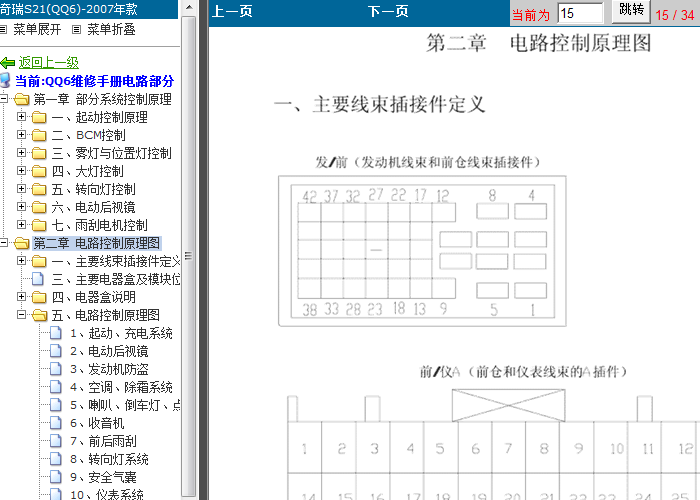Click the 下一页 next page link
This screenshot has width=700, height=500.
pos(388,11)
